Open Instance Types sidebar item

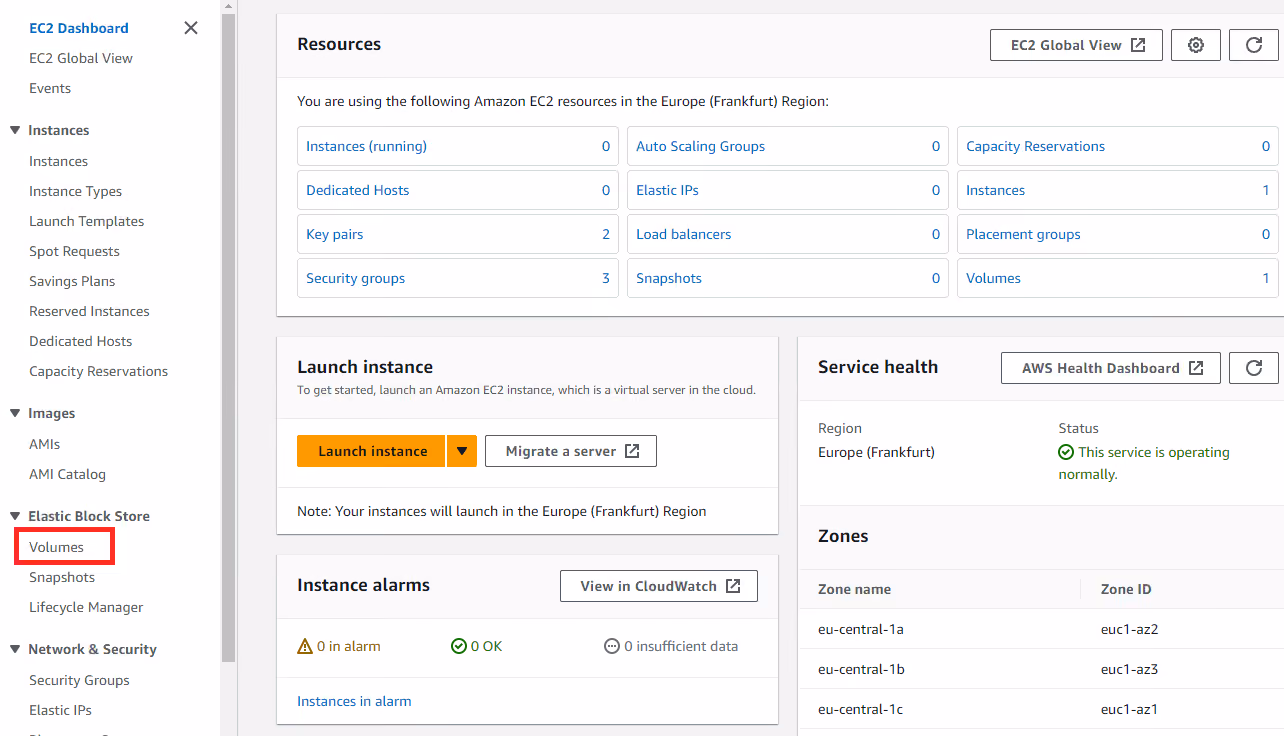75,191
